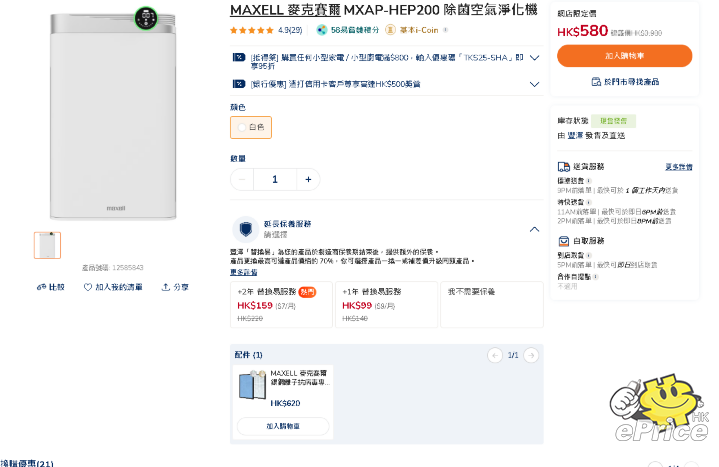The height and width of the screenshot is (467, 719).
Task: Expand the 銀行優惠 bank offer row
Action: coord(534,84)
